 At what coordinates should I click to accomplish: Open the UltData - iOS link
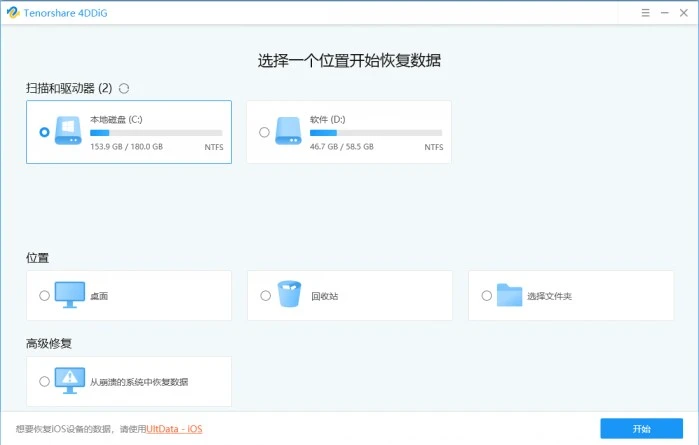tap(174, 429)
